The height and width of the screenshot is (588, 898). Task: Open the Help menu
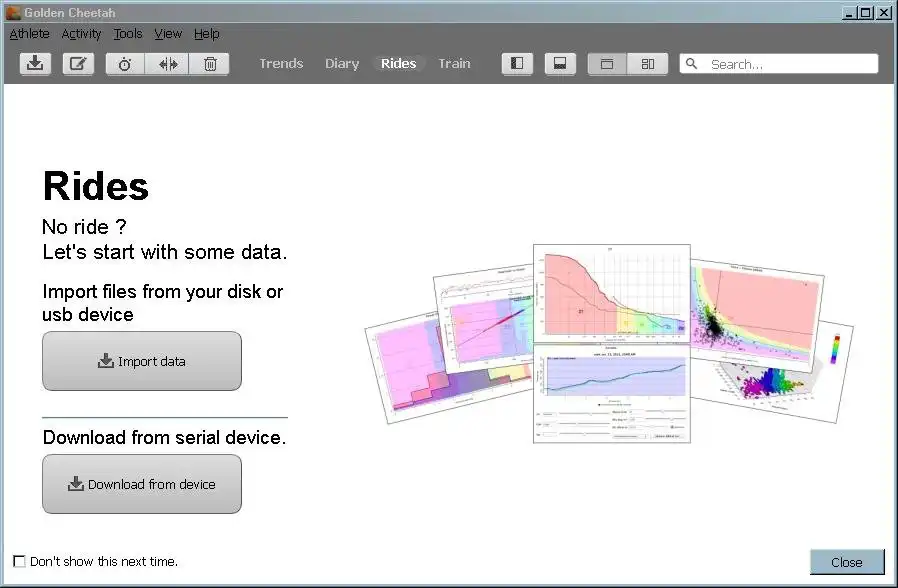pos(207,34)
